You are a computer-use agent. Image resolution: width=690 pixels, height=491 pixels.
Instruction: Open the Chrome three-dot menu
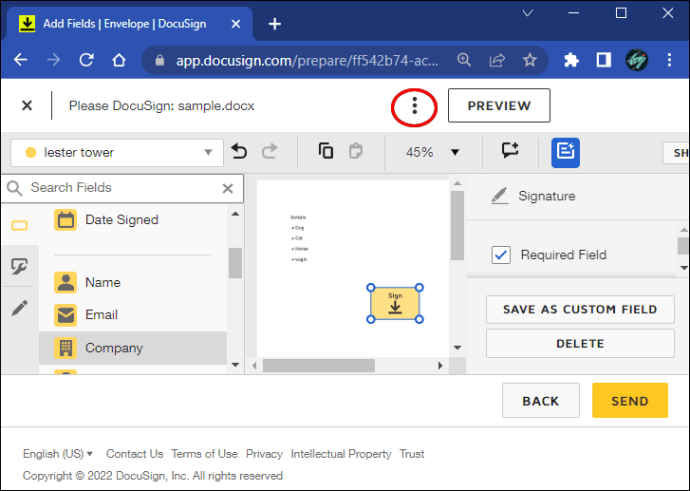pos(669,60)
